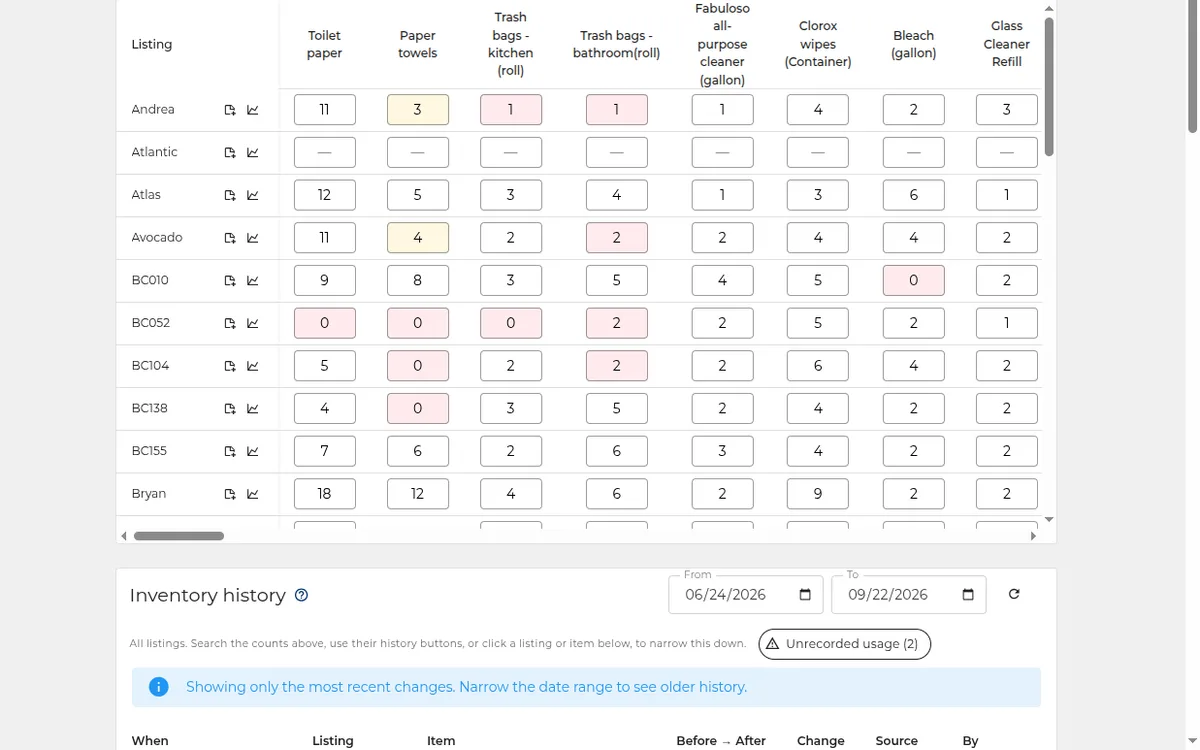The height and width of the screenshot is (750, 1200).
Task: Click the table's down scroll arrow
Action: [1049, 519]
